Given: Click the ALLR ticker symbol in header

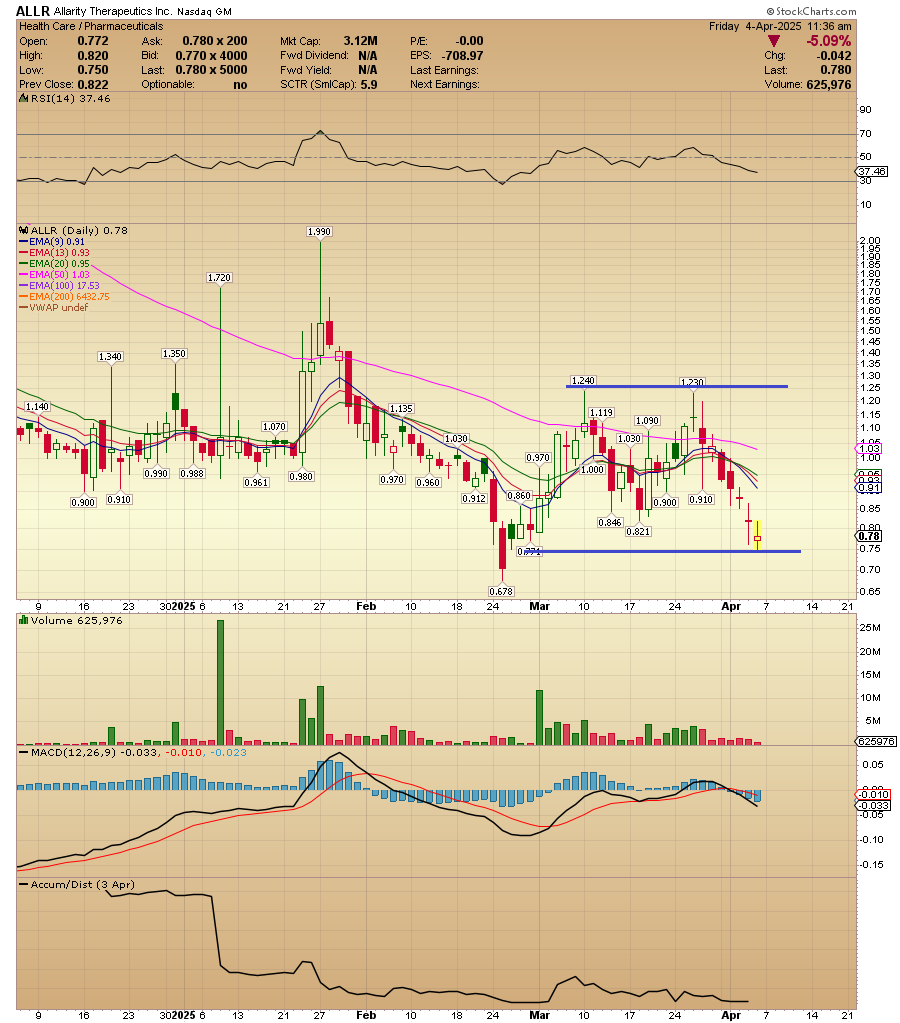Looking at the screenshot, I should click(33, 11).
